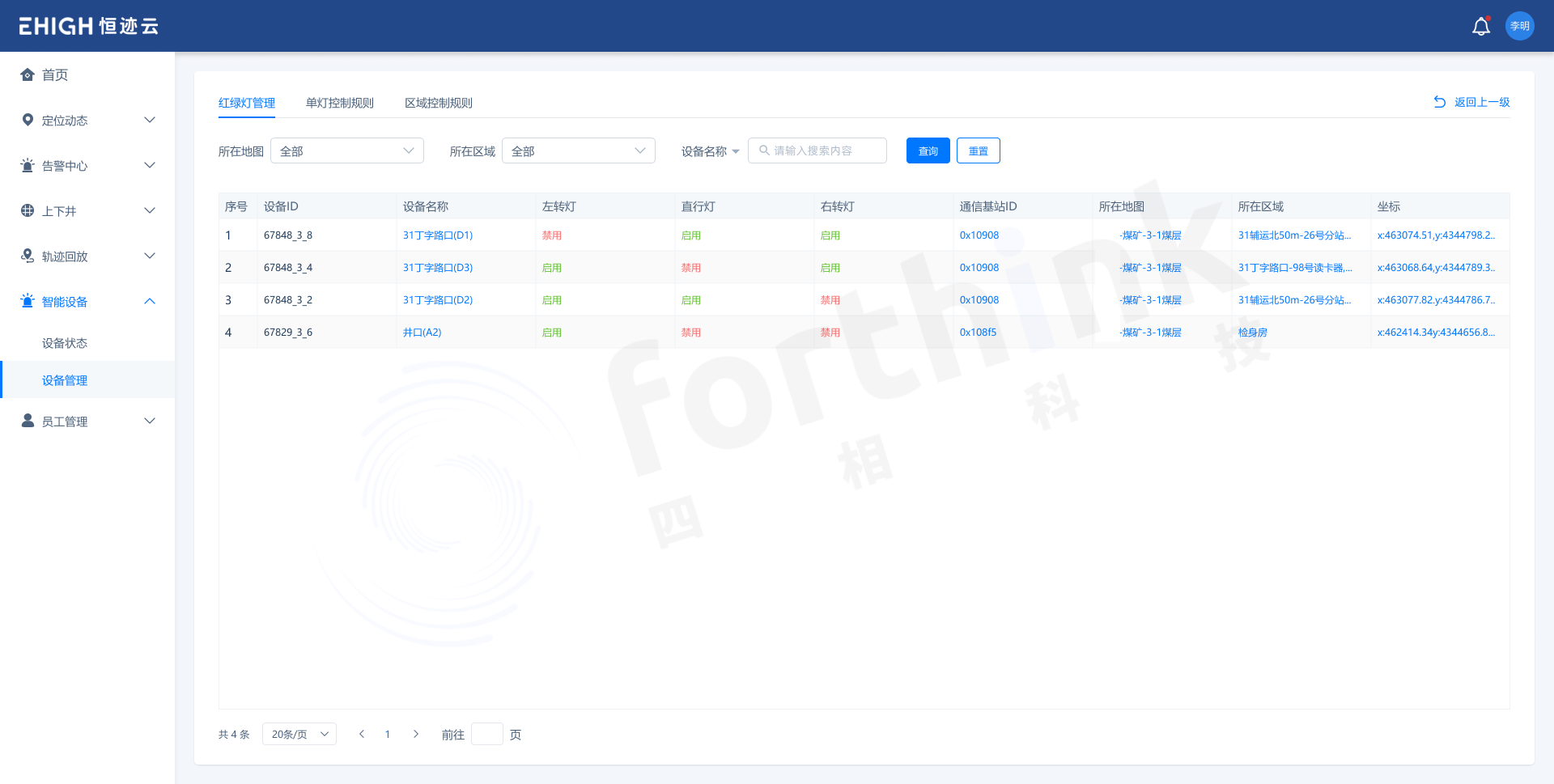Open the 设备名称 search type selector
This screenshot has height=784, width=1554.
(710, 151)
